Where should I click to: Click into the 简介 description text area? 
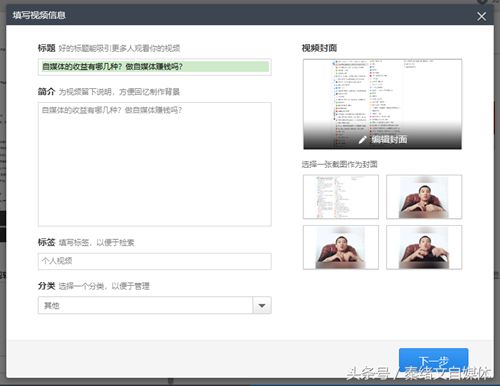[x=155, y=164]
